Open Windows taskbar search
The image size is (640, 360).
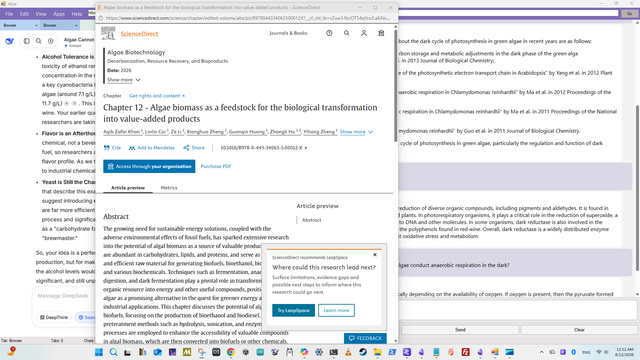tap(113, 352)
